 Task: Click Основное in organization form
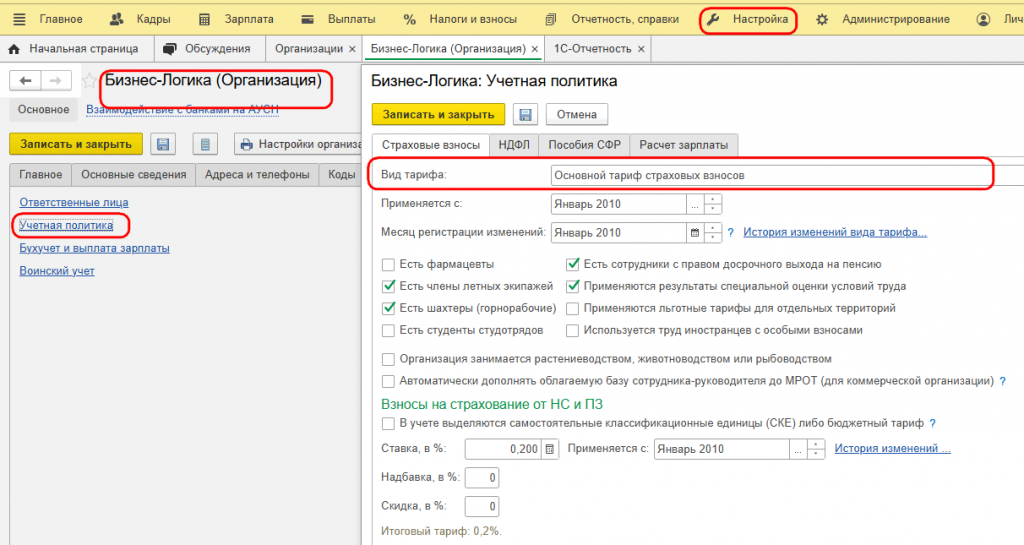pyautogui.click(x=43, y=110)
